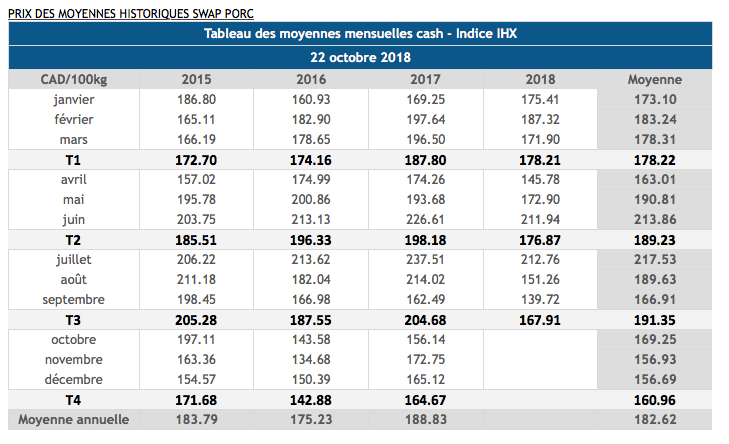The image size is (729, 444).
Task: Click the table title banner Indice IHX
Action: (360, 35)
